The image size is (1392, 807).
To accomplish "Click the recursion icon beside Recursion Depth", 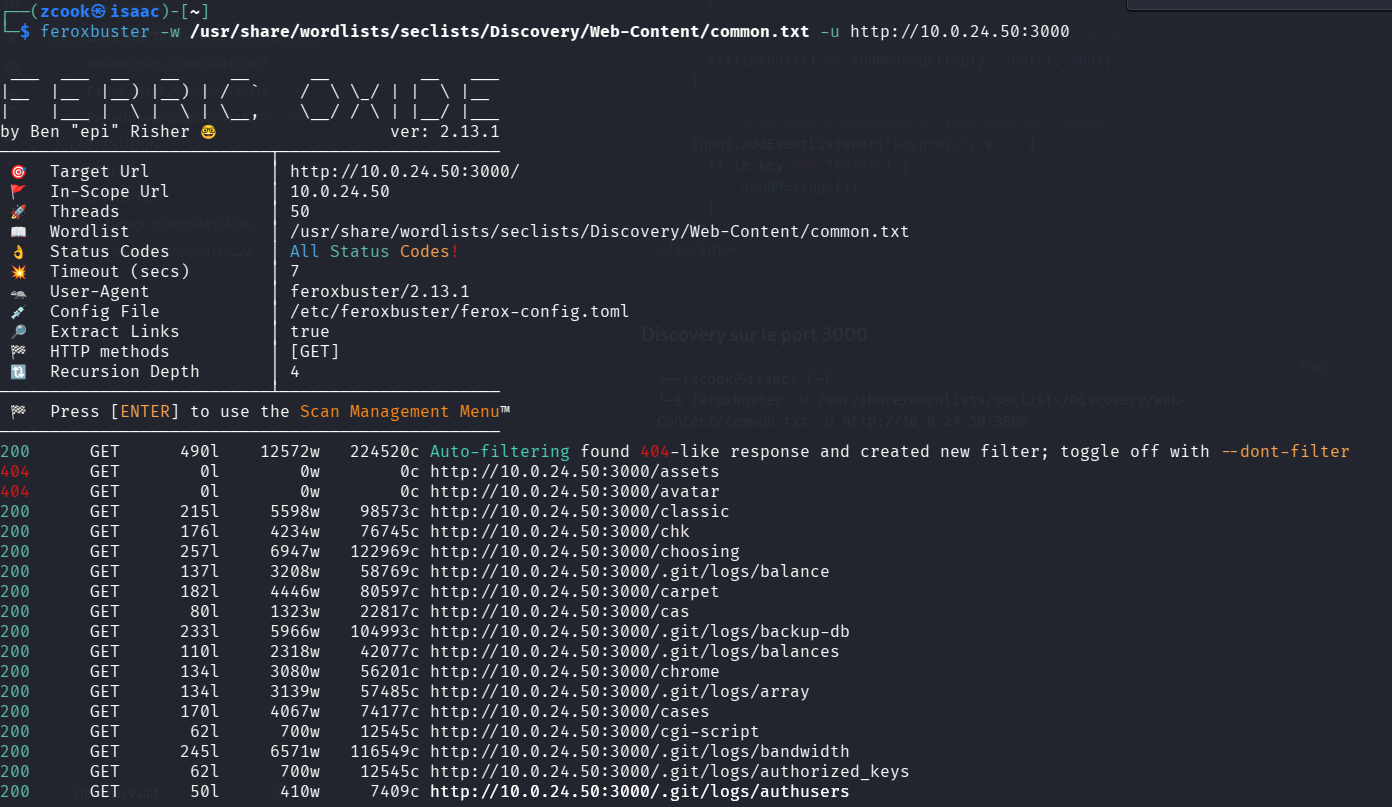I will coord(18,372).
